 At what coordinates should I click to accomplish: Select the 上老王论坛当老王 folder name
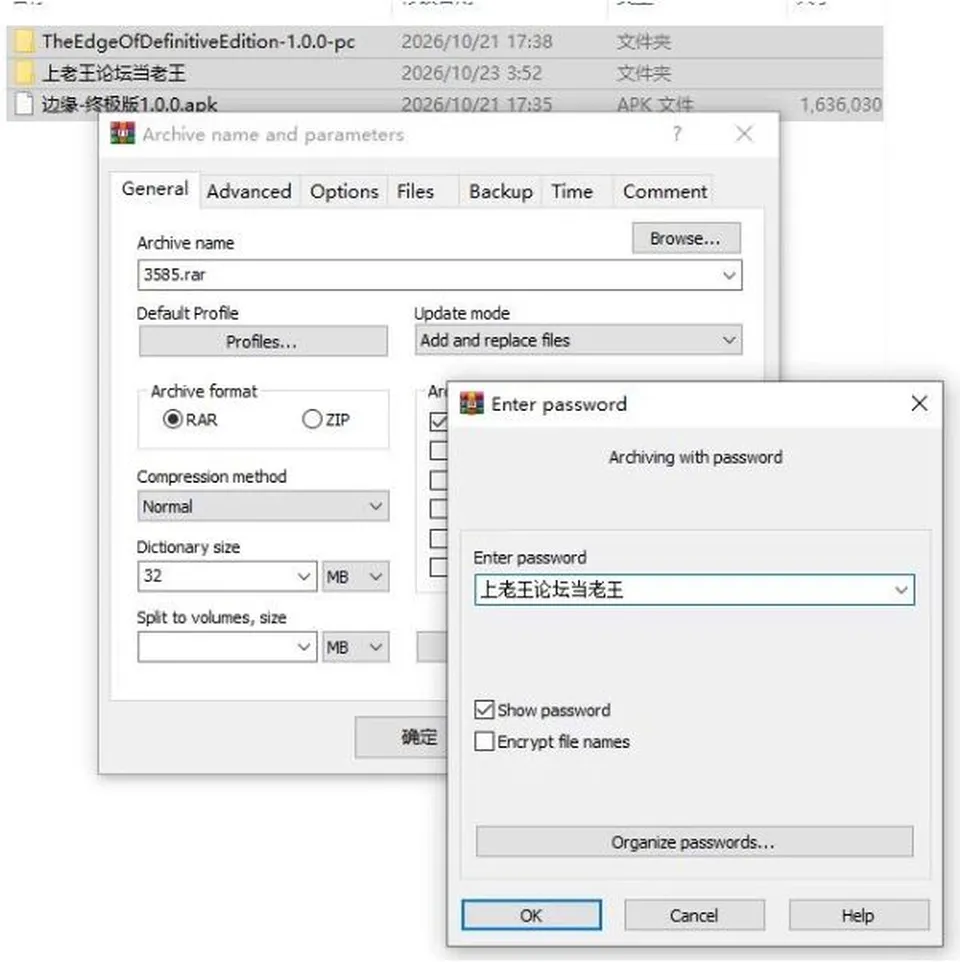click(113, 73)
